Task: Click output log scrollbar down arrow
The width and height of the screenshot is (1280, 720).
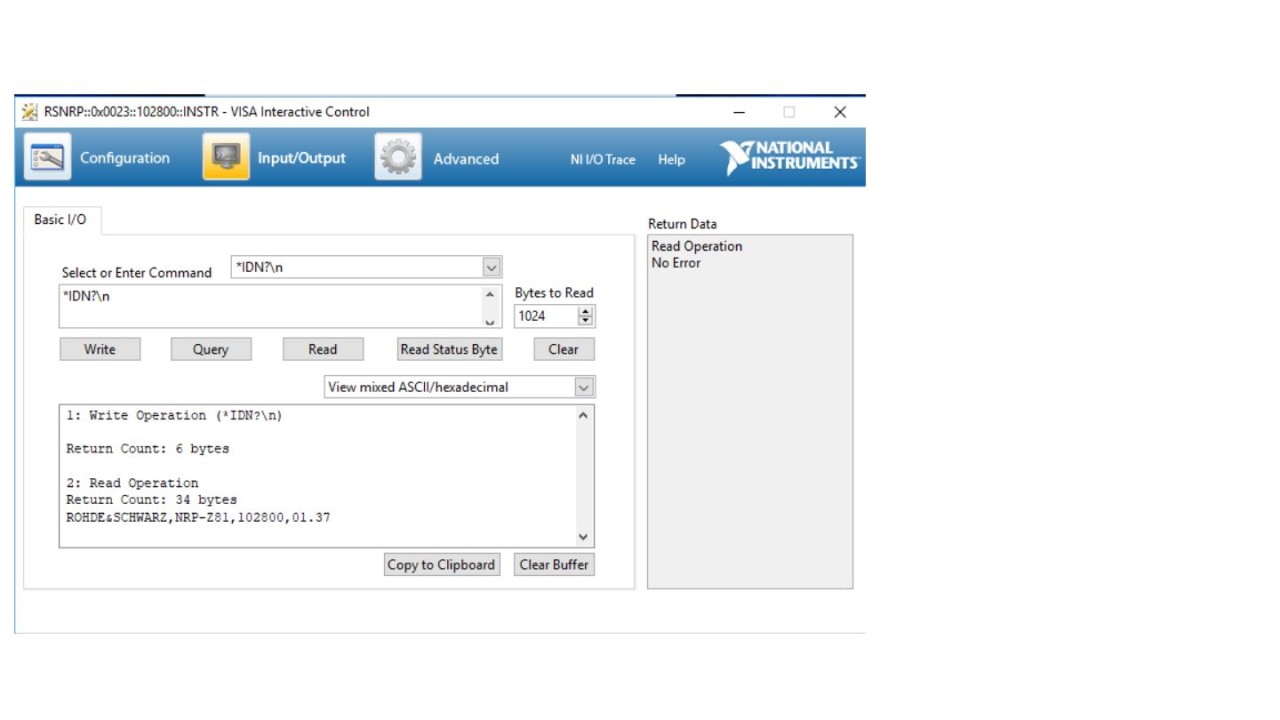Action: [x=584, y=537]
